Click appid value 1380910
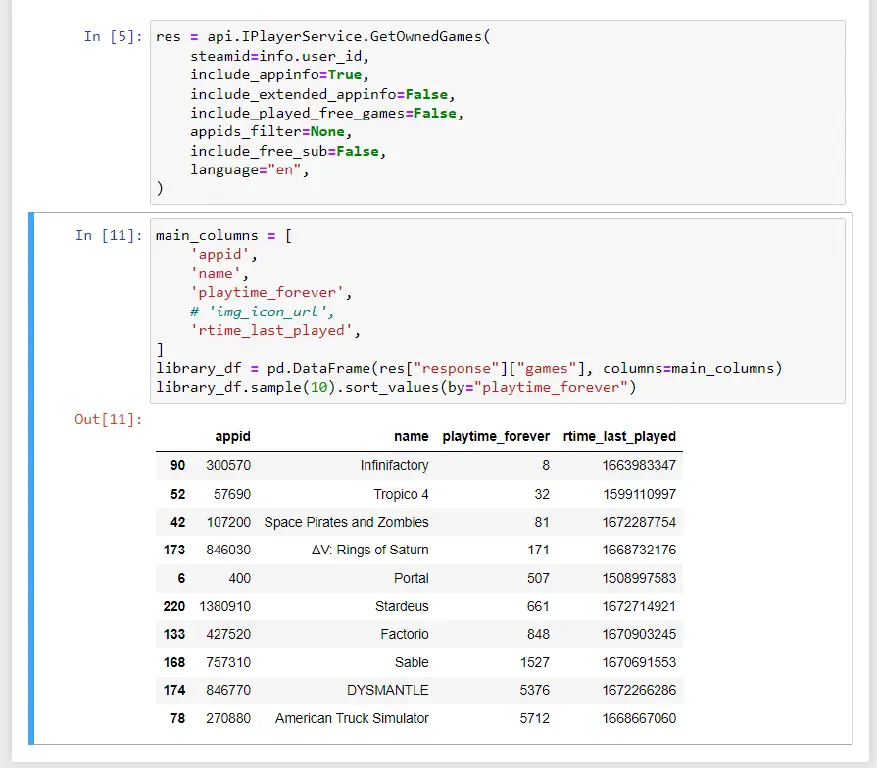The height and width of the screenshot is (768, 877). [225, 606]
